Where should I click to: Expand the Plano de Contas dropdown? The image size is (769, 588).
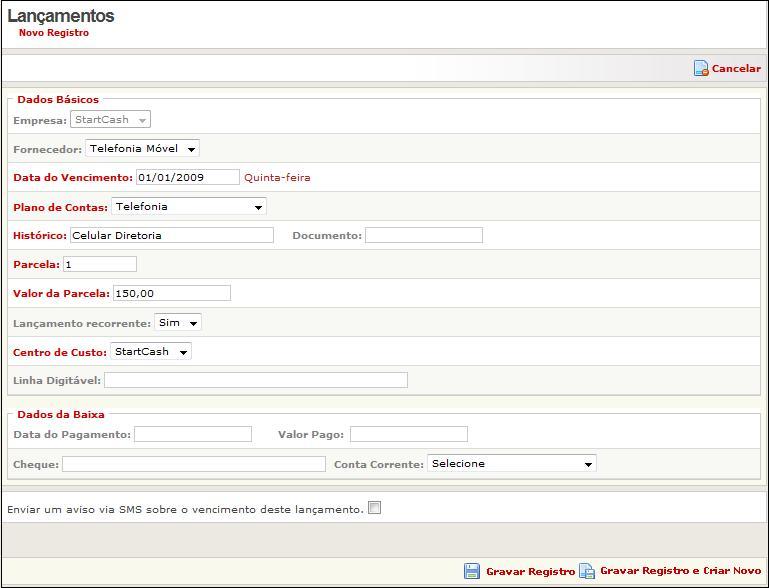click(188, 207)
